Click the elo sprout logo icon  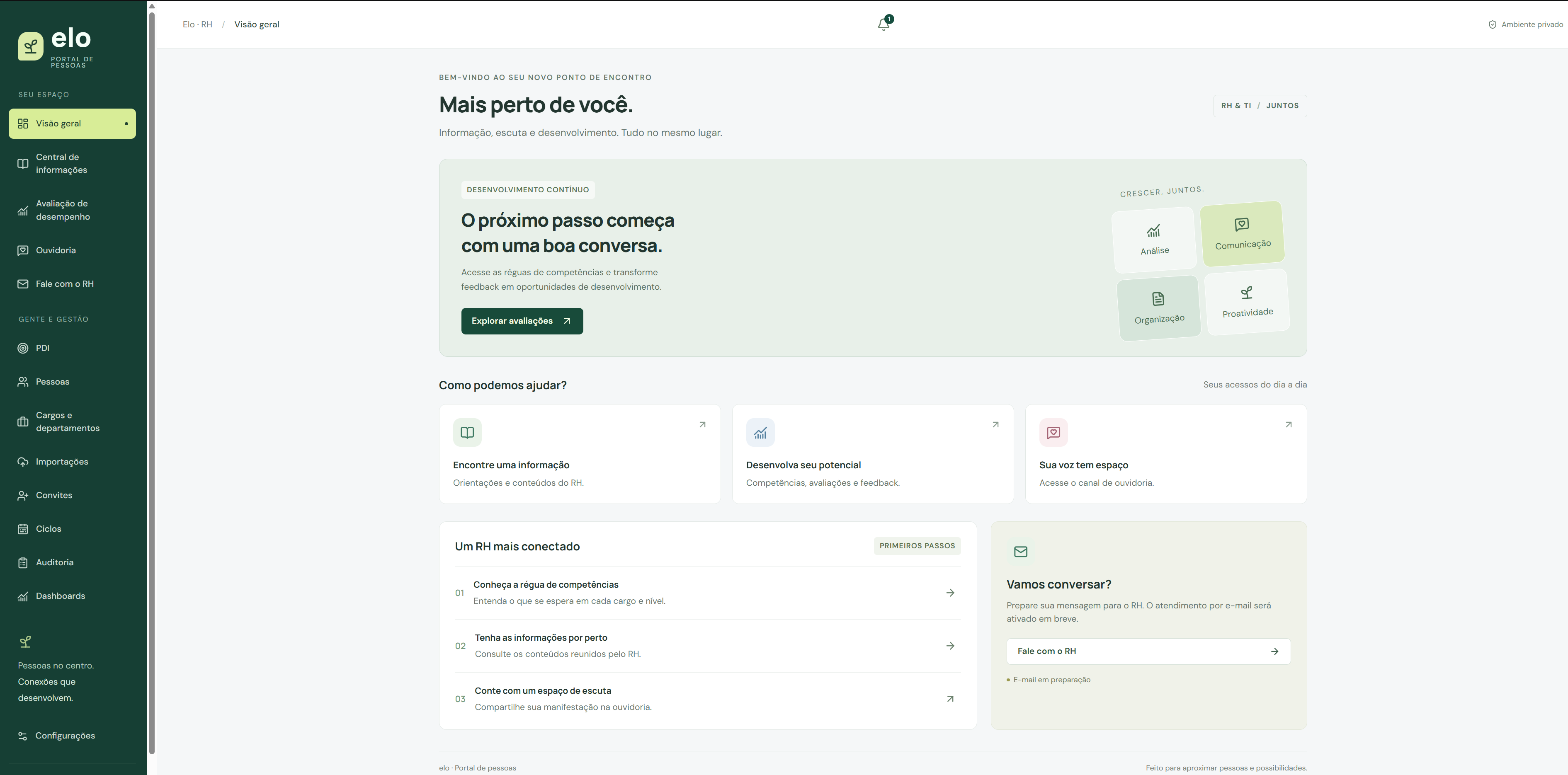pos(30,46)
